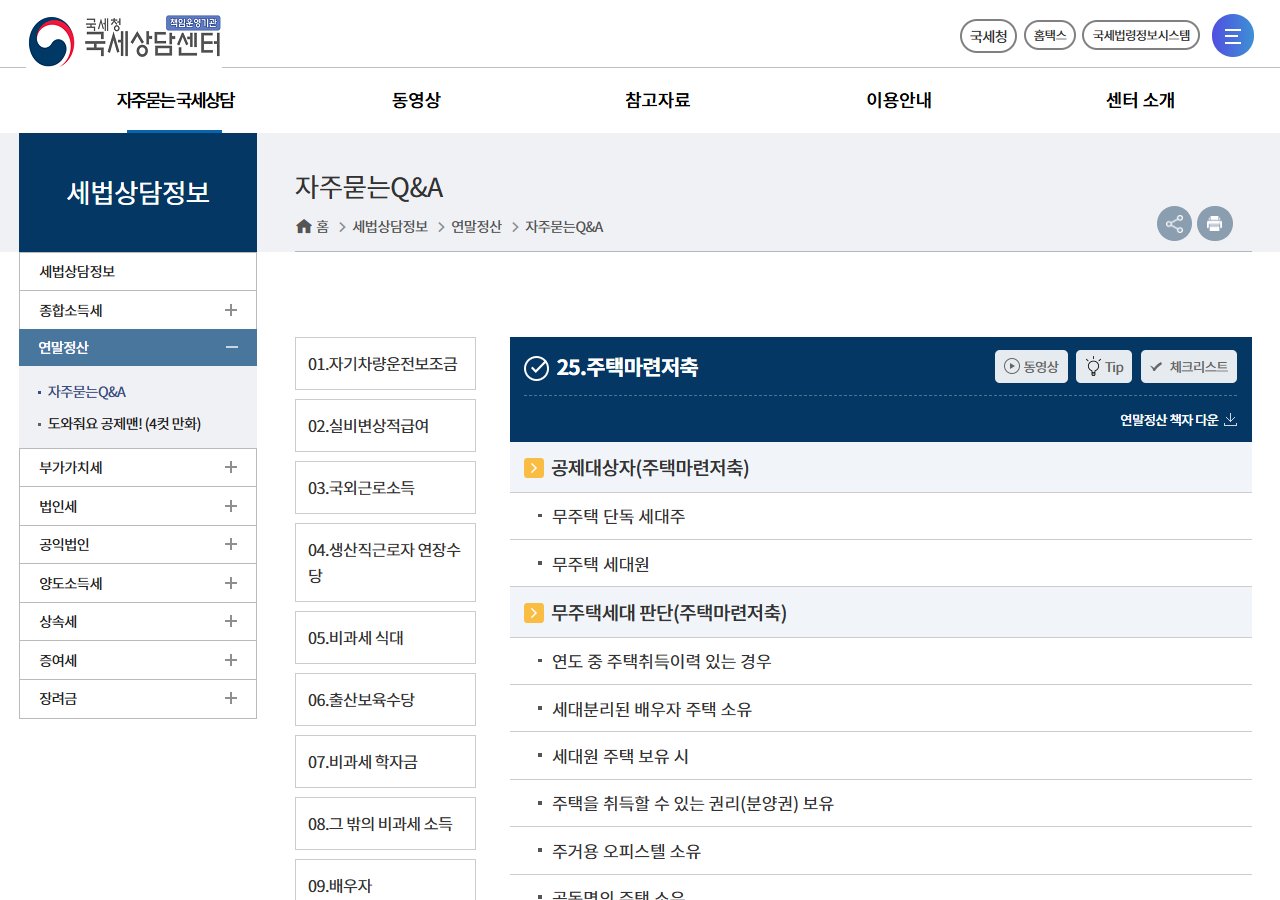Click the National Tax Service logo
The width and height of the screenshot is (1280, 900).
pyautogui.click(x=125, y=40)
